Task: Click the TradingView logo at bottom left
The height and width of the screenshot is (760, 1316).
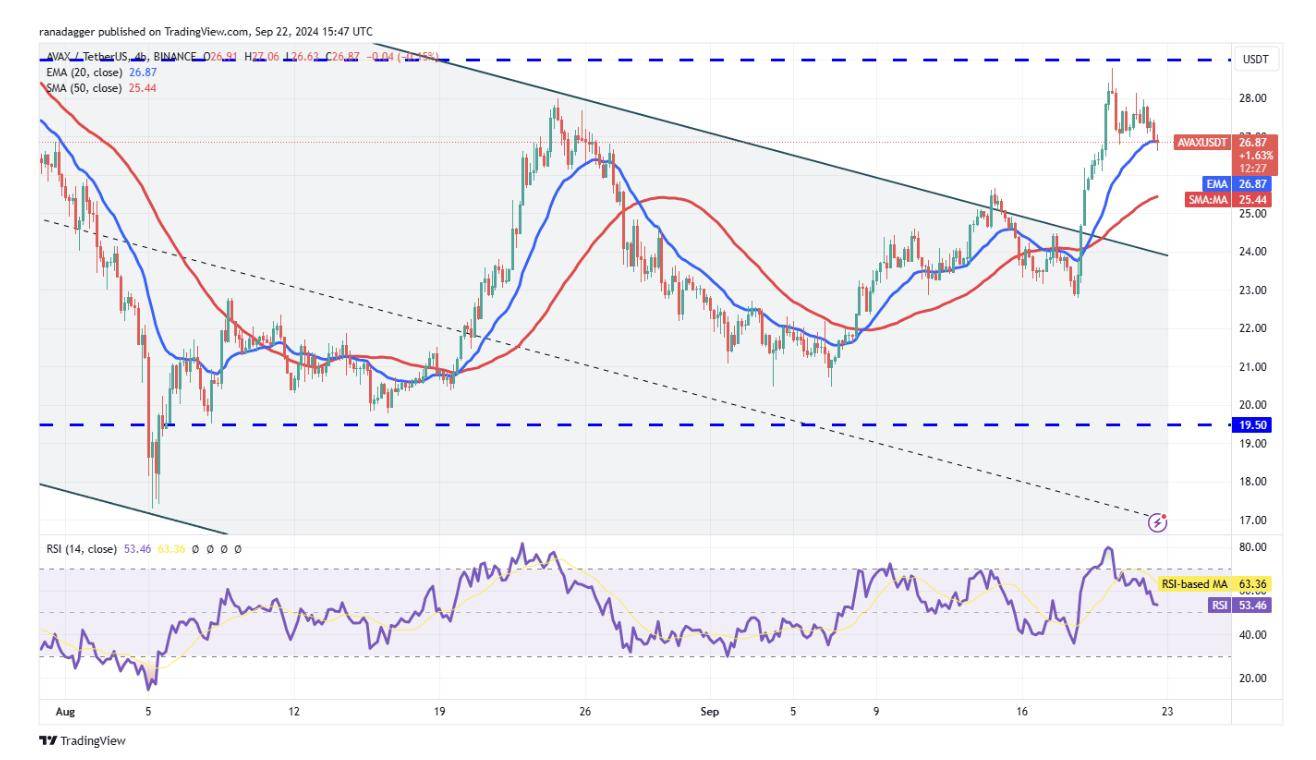Action: 82,741
